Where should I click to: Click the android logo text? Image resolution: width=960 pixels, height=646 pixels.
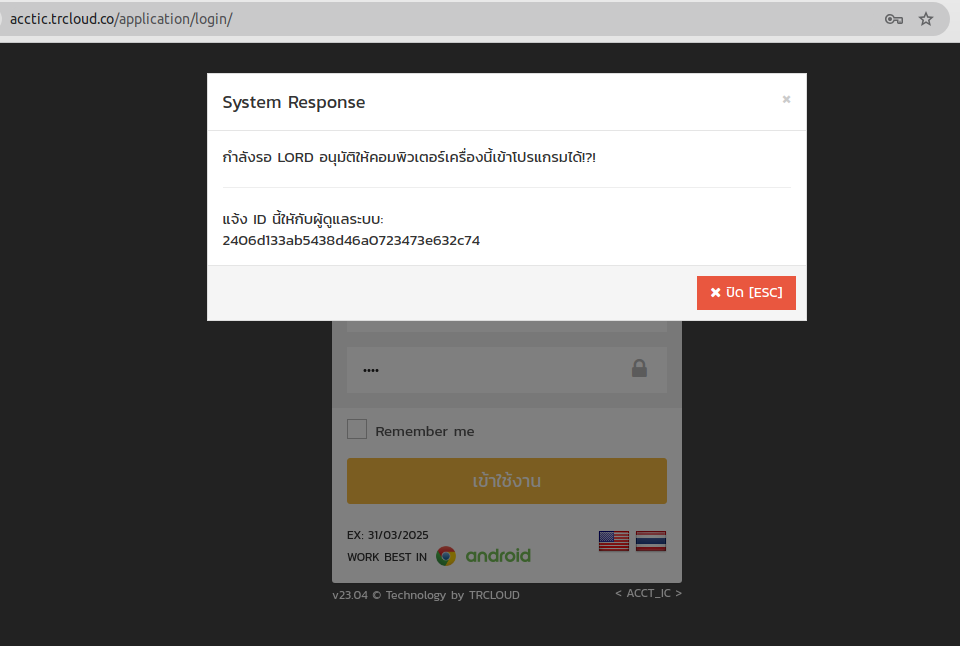click(x=498, y=556)
